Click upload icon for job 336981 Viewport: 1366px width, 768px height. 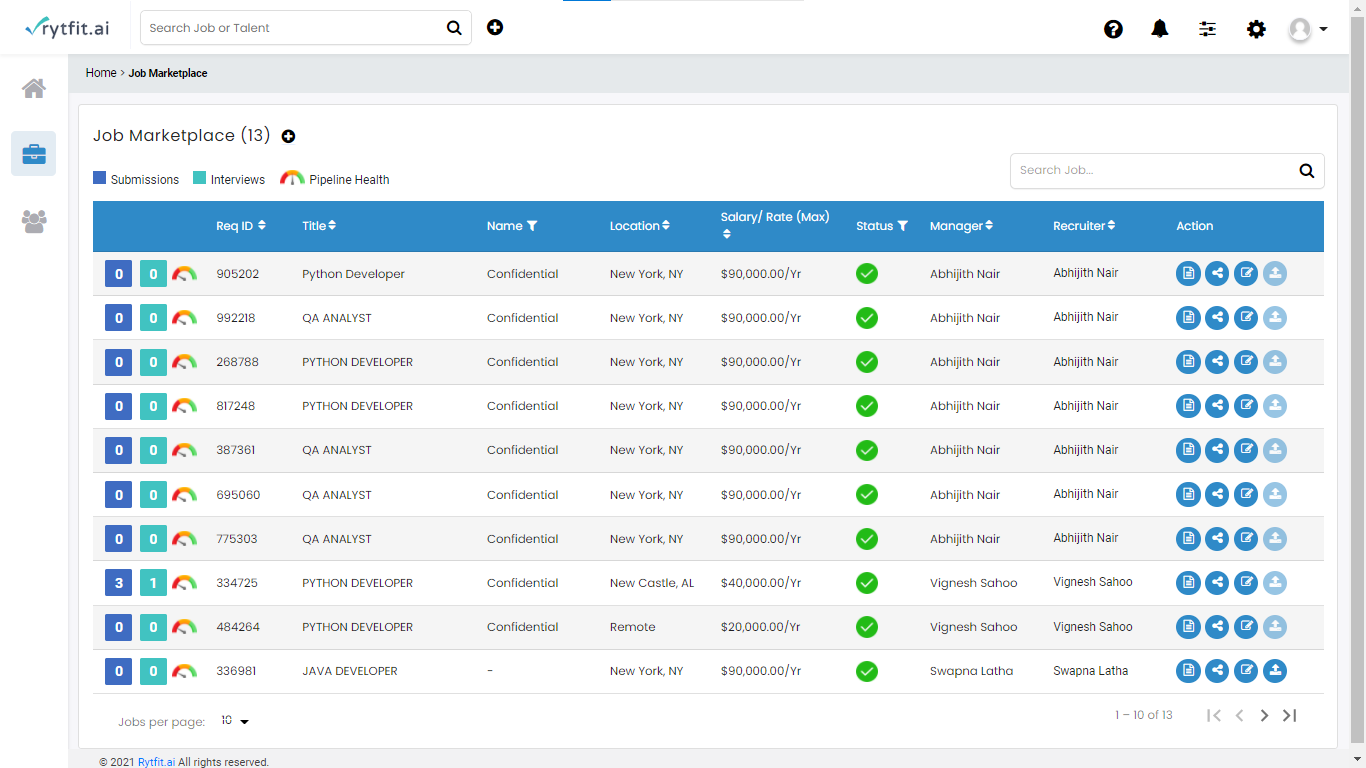(1275, 671)
